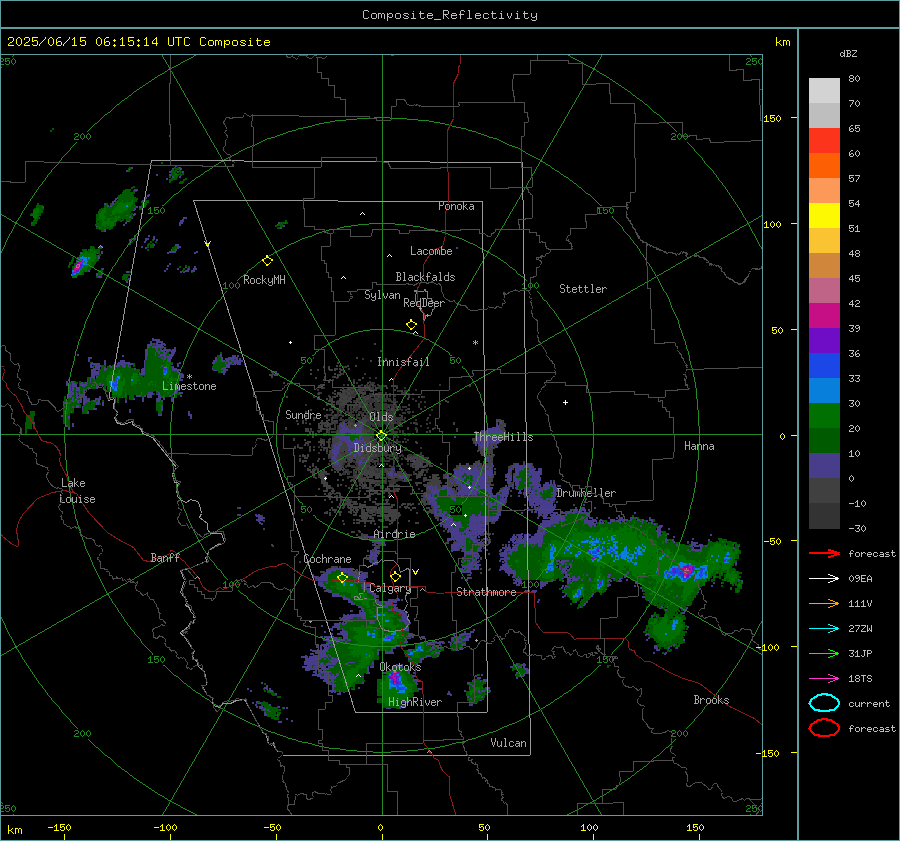This screenshot has width=900, height=841.
Task: Click the Okotoks city label
Action: click(x=400, y=667)
